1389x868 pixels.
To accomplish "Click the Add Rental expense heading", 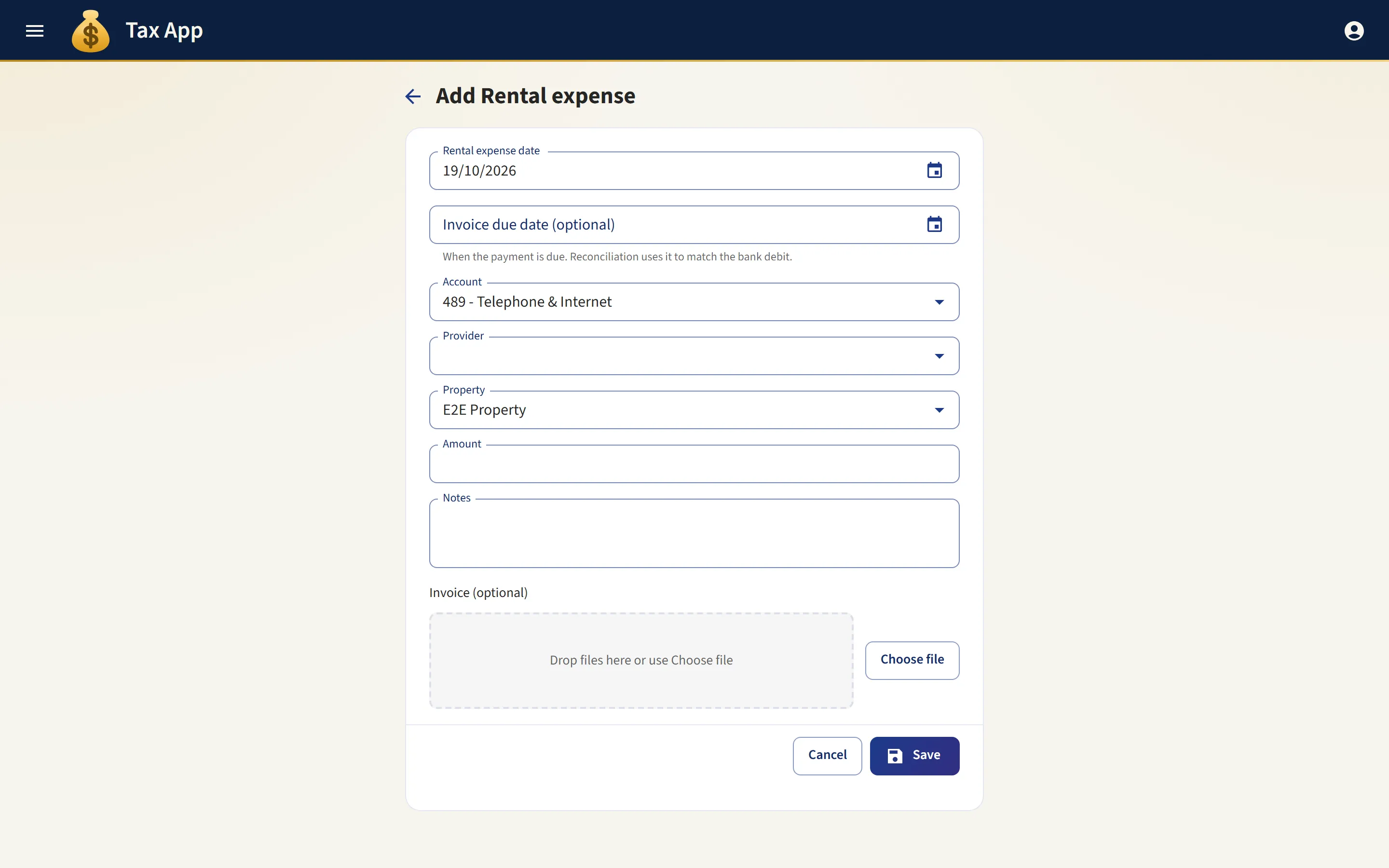I will pyautogui.click(x=535, y=96).
